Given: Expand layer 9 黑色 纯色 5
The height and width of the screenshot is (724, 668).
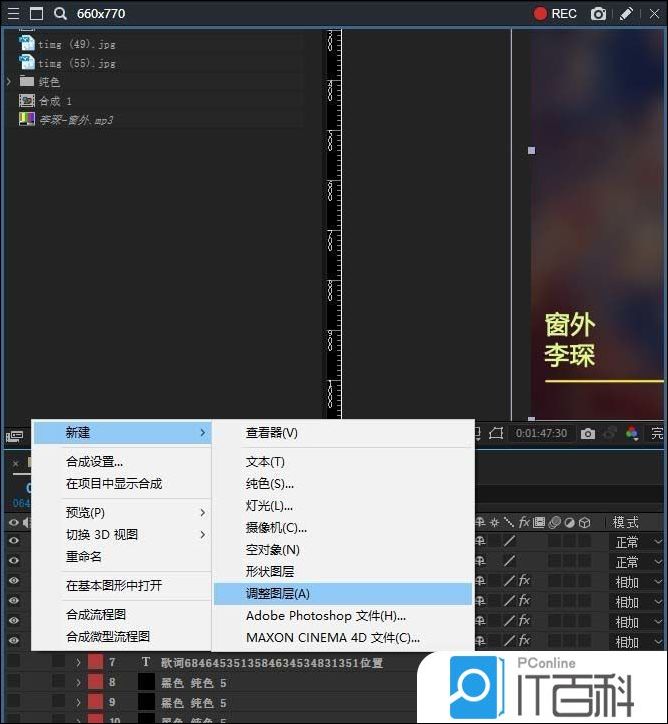Looking at the screenshot, I should pyautogui.click(x=78, y=702).
